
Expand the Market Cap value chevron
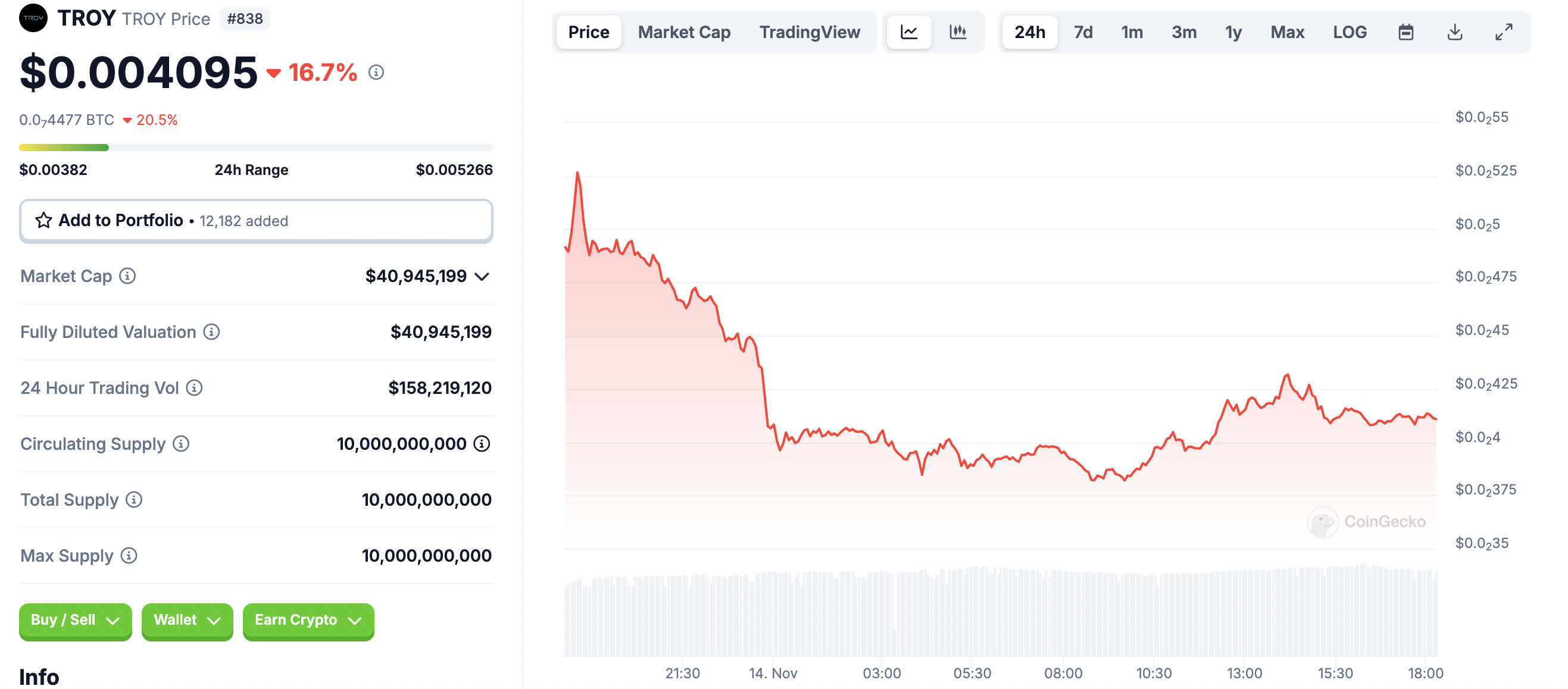pos(482,277)
